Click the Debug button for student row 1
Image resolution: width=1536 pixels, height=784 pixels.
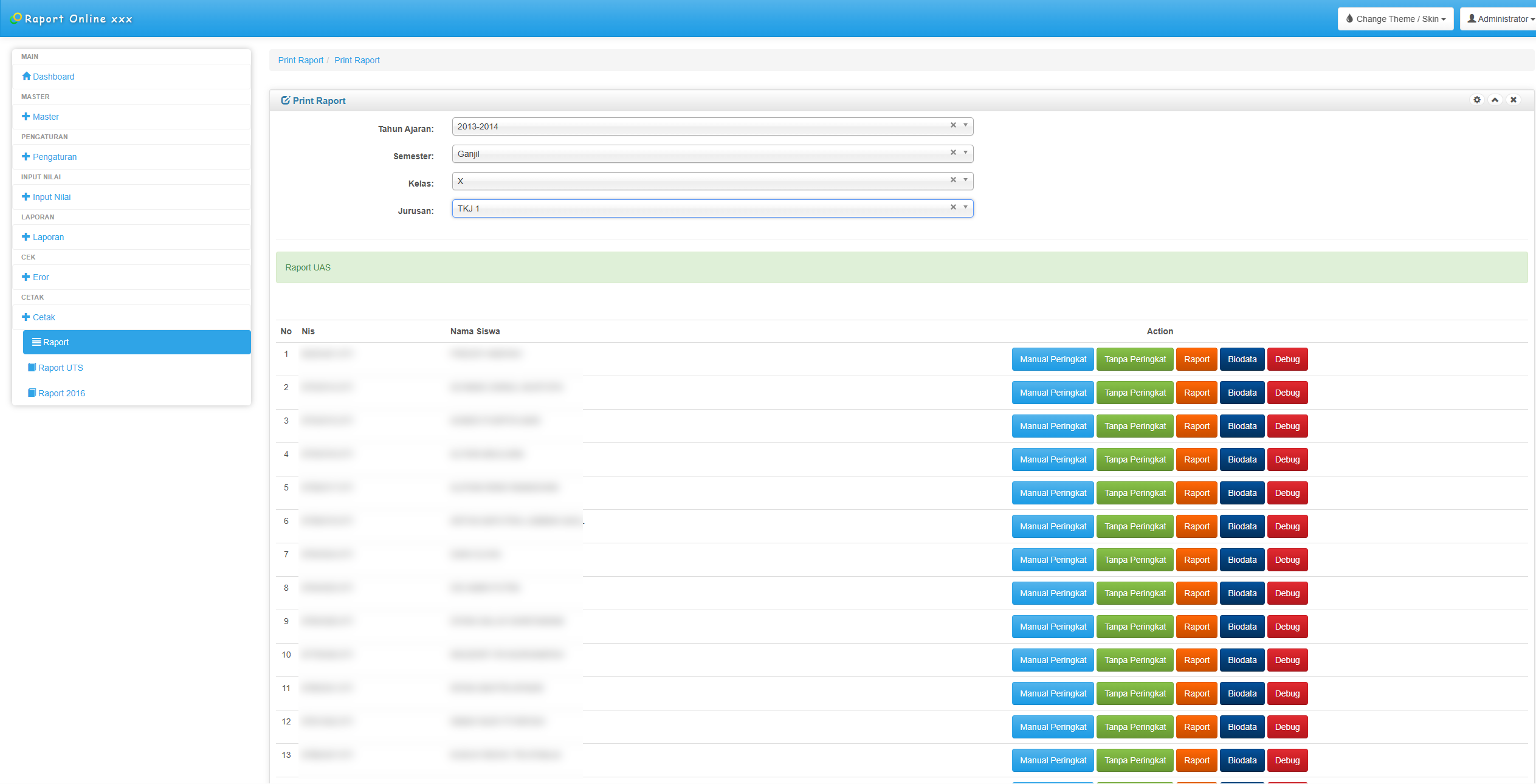coord(1287,359)
